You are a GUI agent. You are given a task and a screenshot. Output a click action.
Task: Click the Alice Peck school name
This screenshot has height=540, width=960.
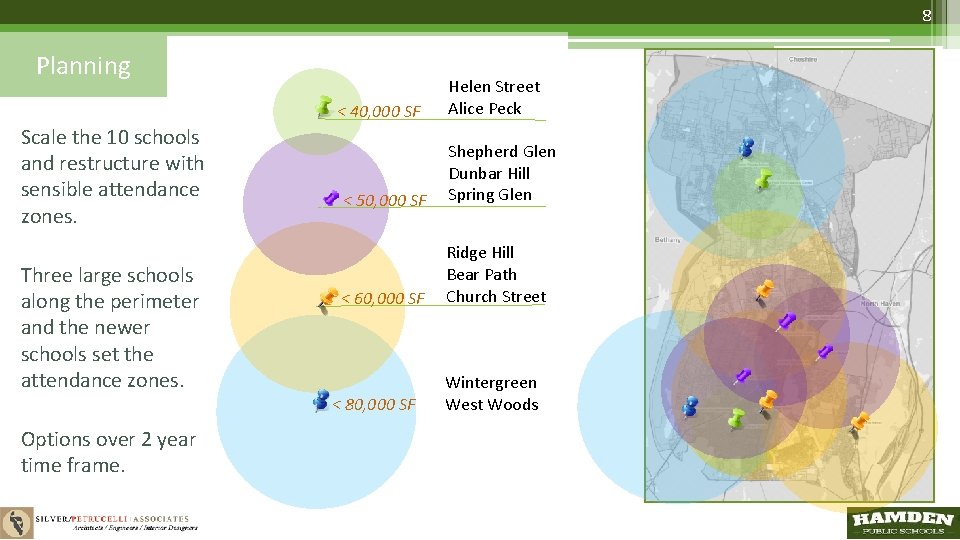point(484,108)
